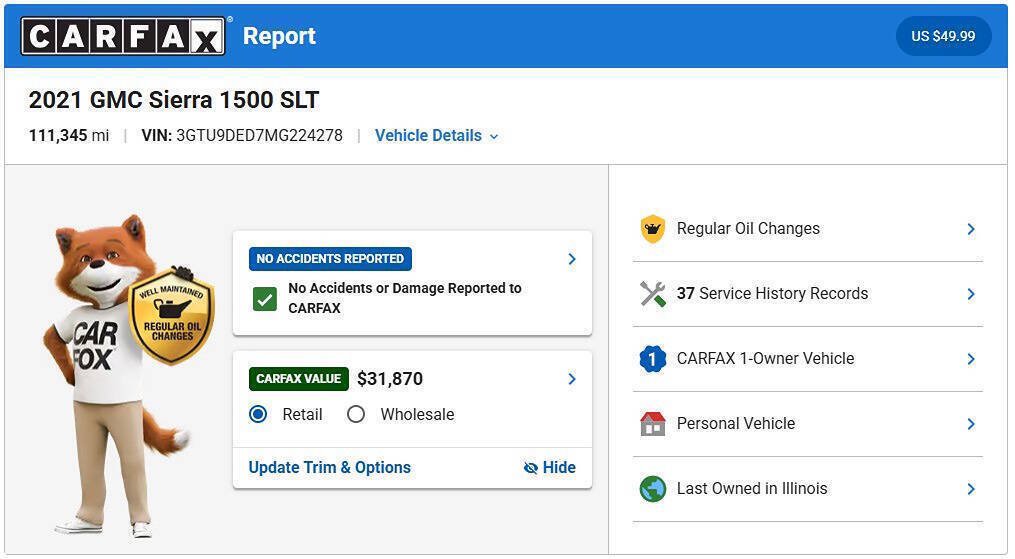Click the CARFAX VALUE green label
The image size is (1015, 559).
pos(298,378)
